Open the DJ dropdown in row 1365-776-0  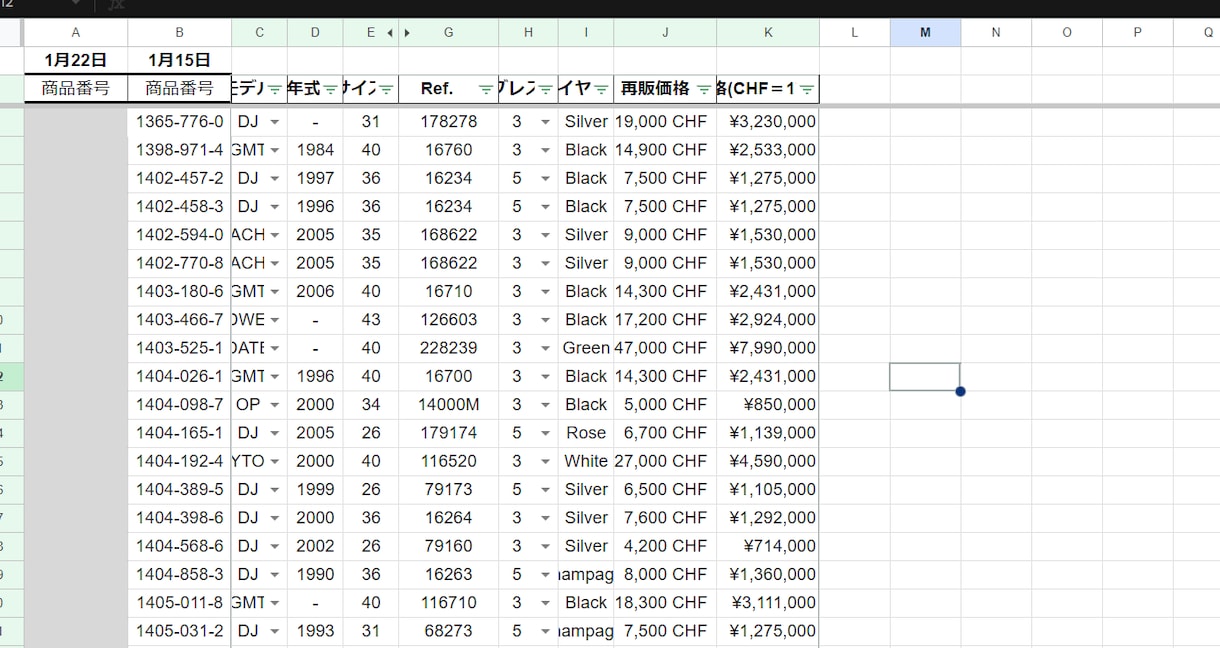tap(274, 122)
